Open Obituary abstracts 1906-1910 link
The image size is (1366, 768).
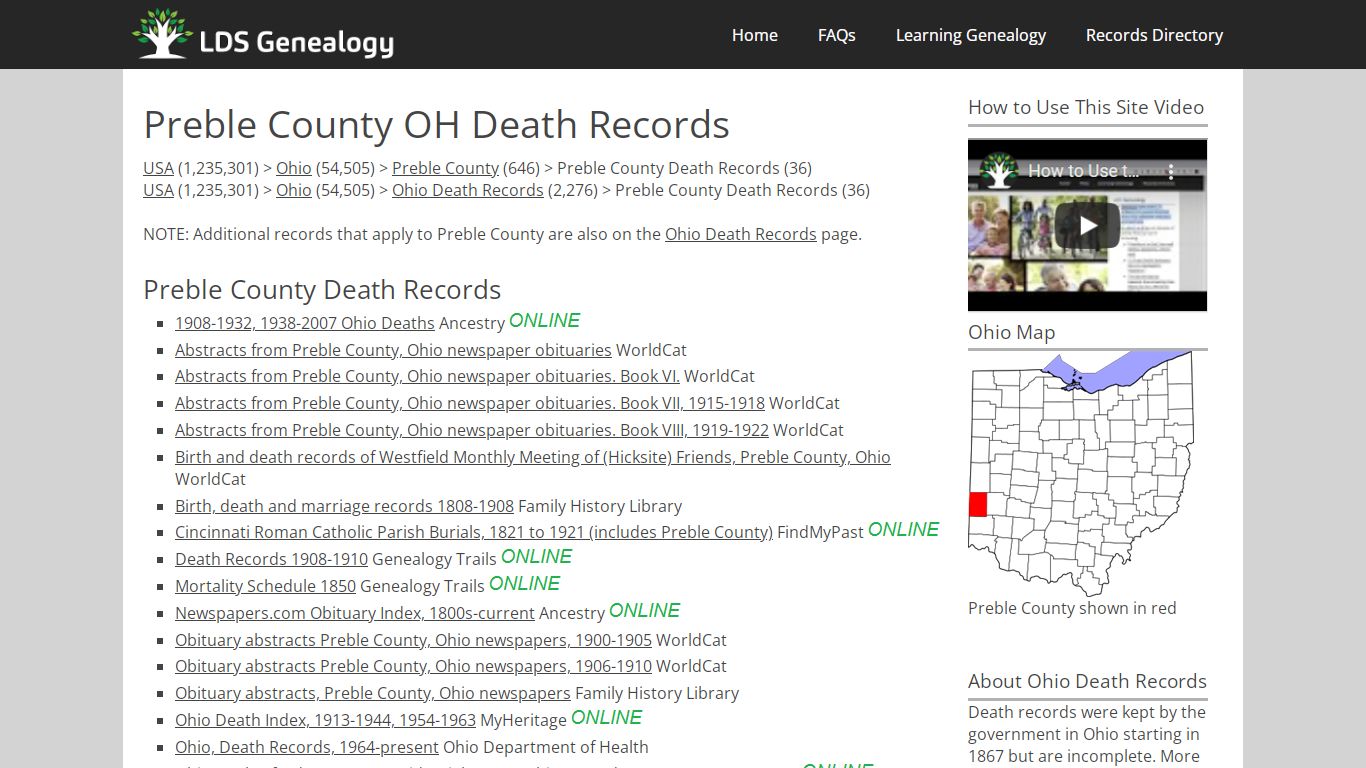pos(413,666)
